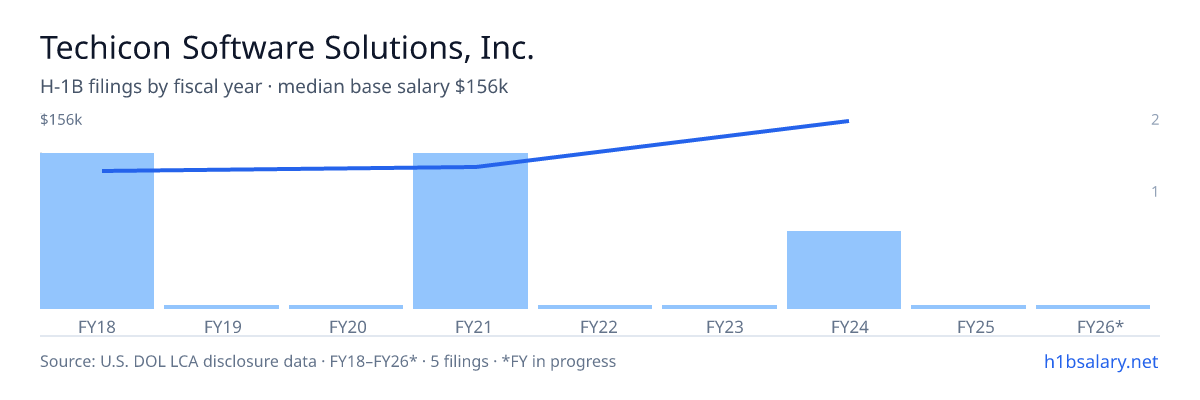Click the source disclosure data footnote
This screenshot has height=400, width=1200.
[328, 361]
